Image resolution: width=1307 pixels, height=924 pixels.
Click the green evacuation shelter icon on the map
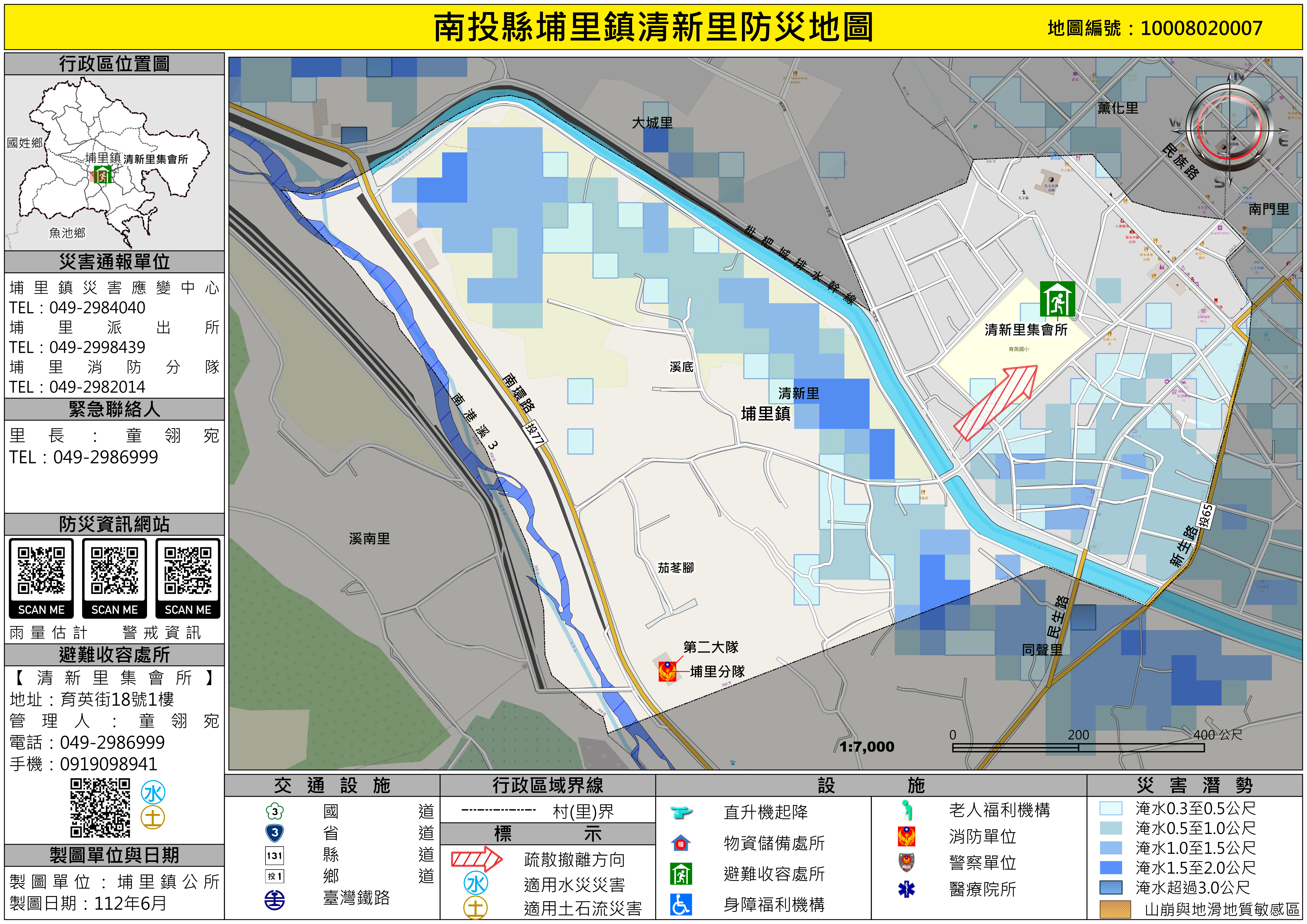point(1057,299)
